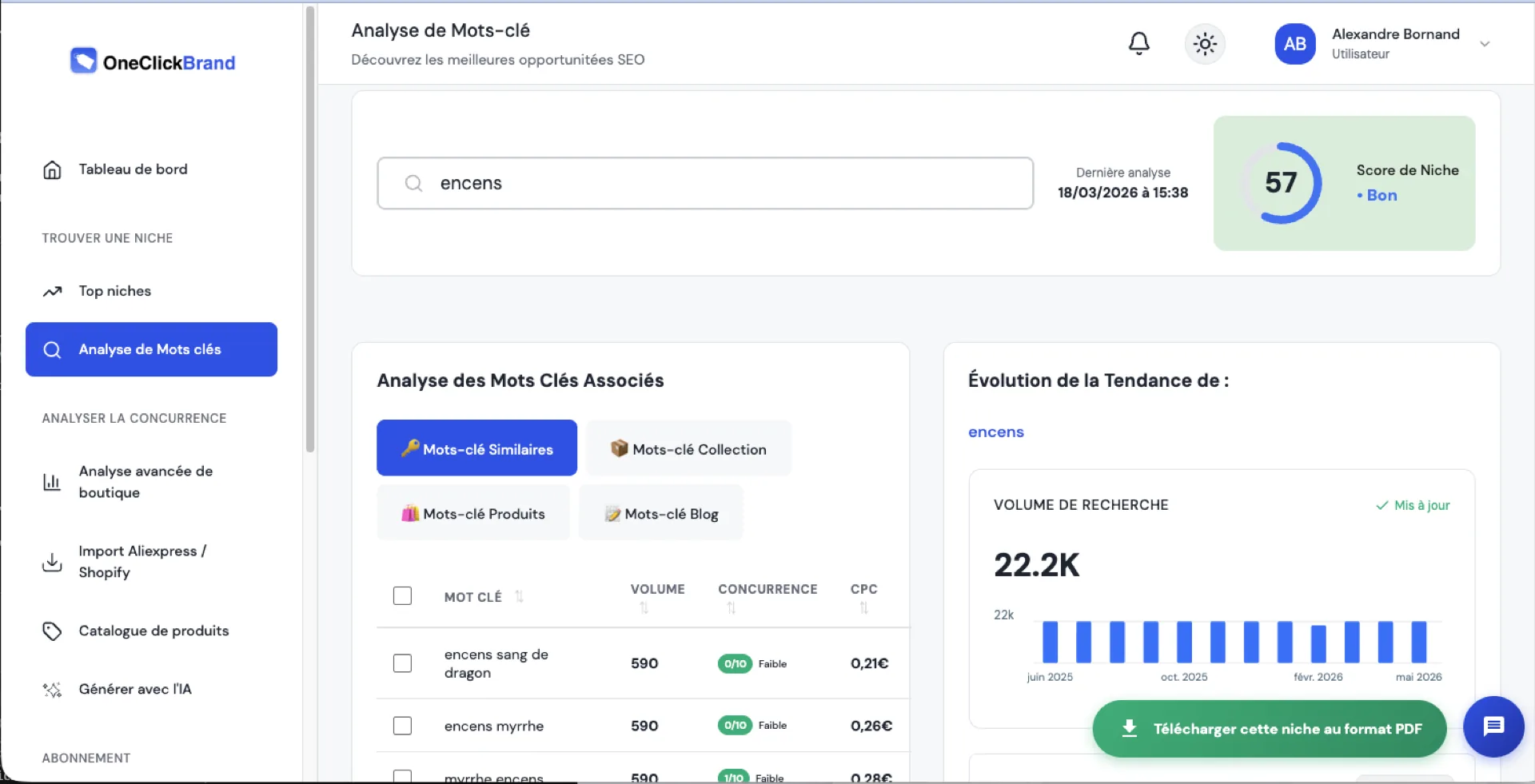Viewport: 1535px width, 784px height.
Task: Click the 0/10 badge for encens sang de dragon
Action: click(x=735, y=663)
